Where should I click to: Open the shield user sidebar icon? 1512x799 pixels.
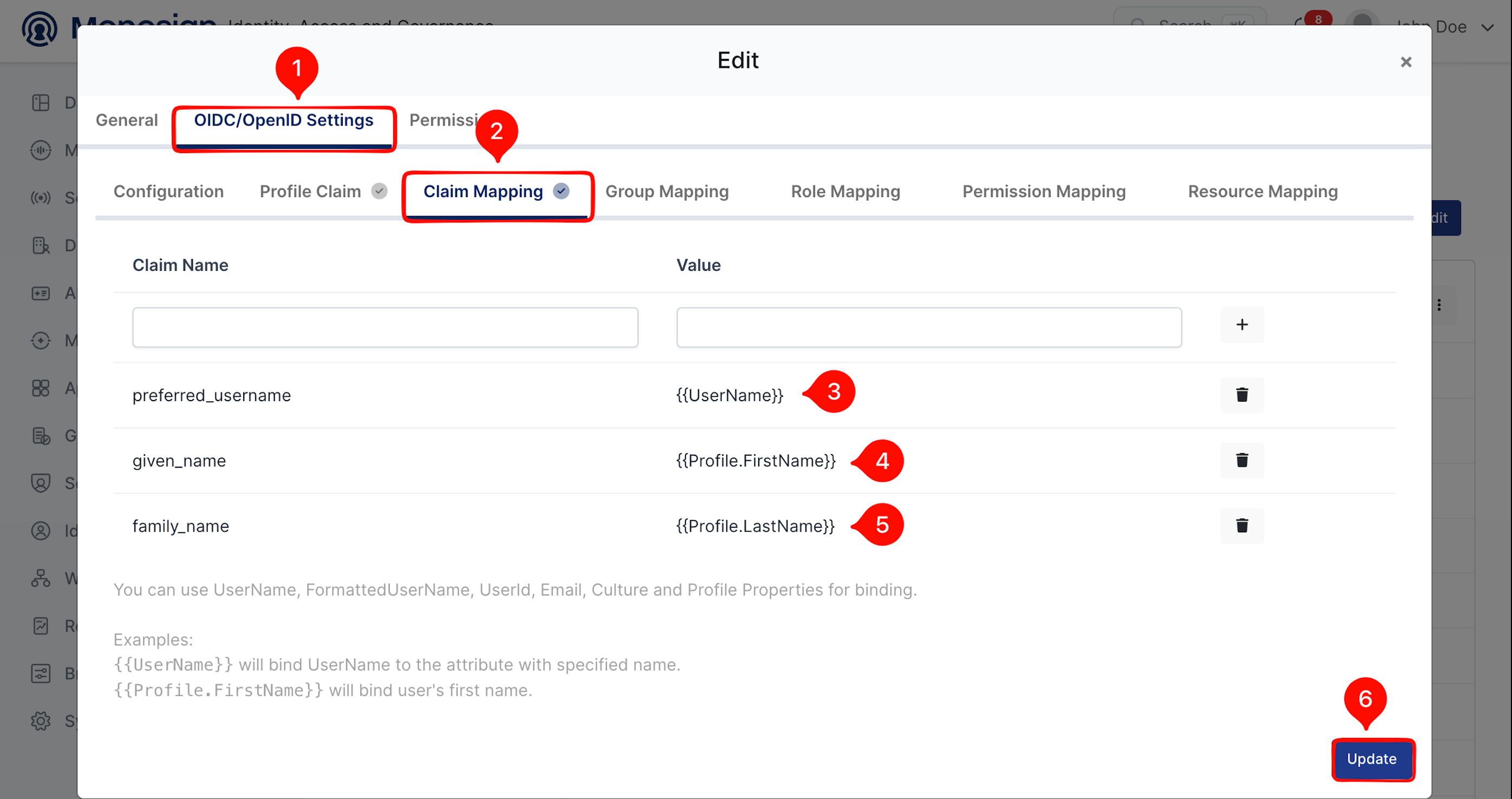[x=41, y=483]
